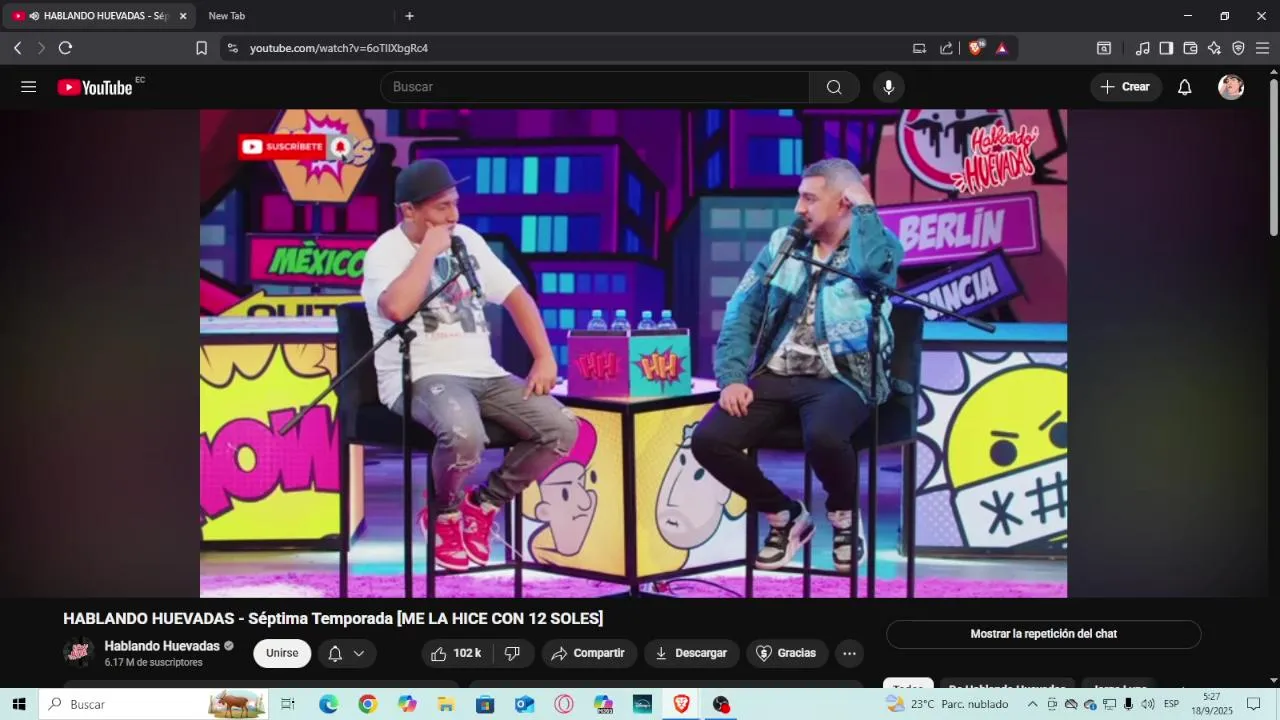Open the Hablando Huevadas channel name link
1280x720 pixels.
click(162, 646)
